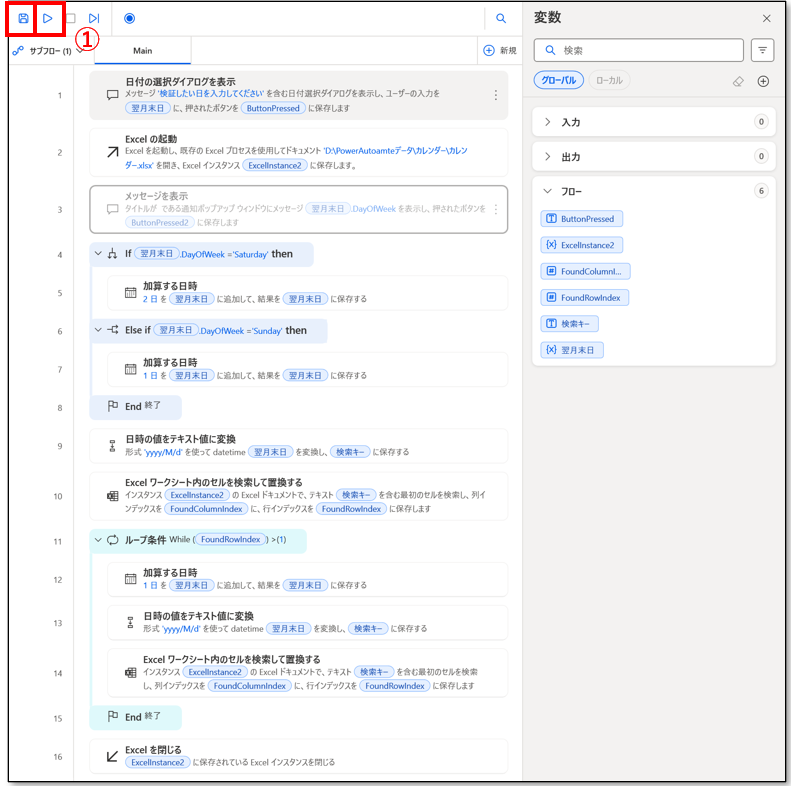Collapse the ループ条件 While block

click(98, 540)
